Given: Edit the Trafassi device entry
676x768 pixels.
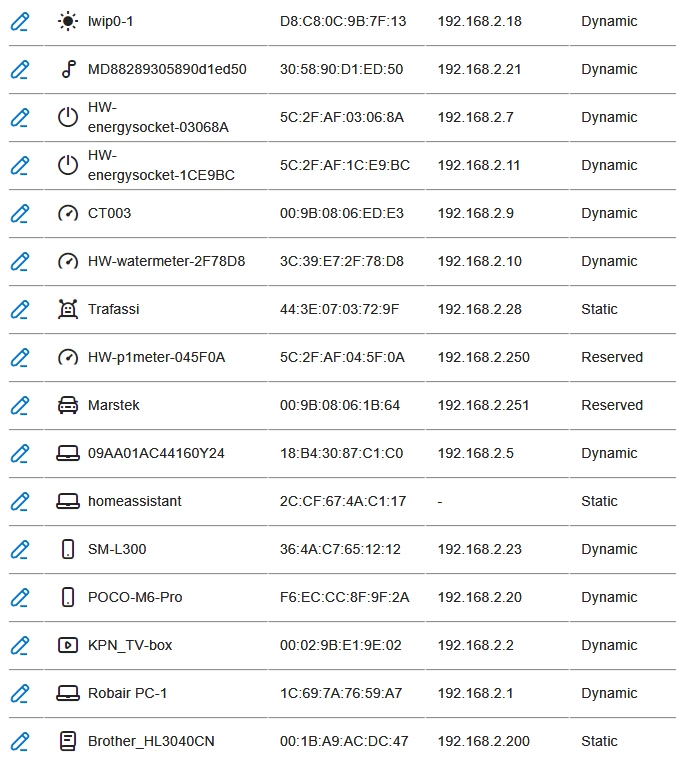Looking at the screenshot, I should pyautogui.click(x=19, y=309).
